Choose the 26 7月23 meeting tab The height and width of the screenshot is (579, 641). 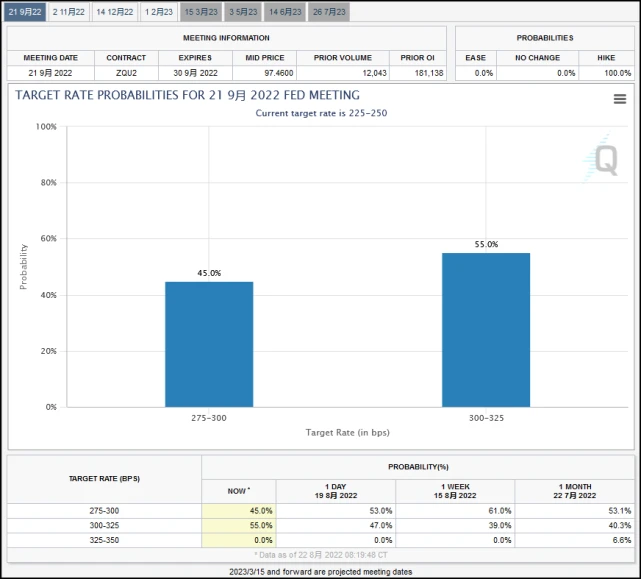click(329, 12)
